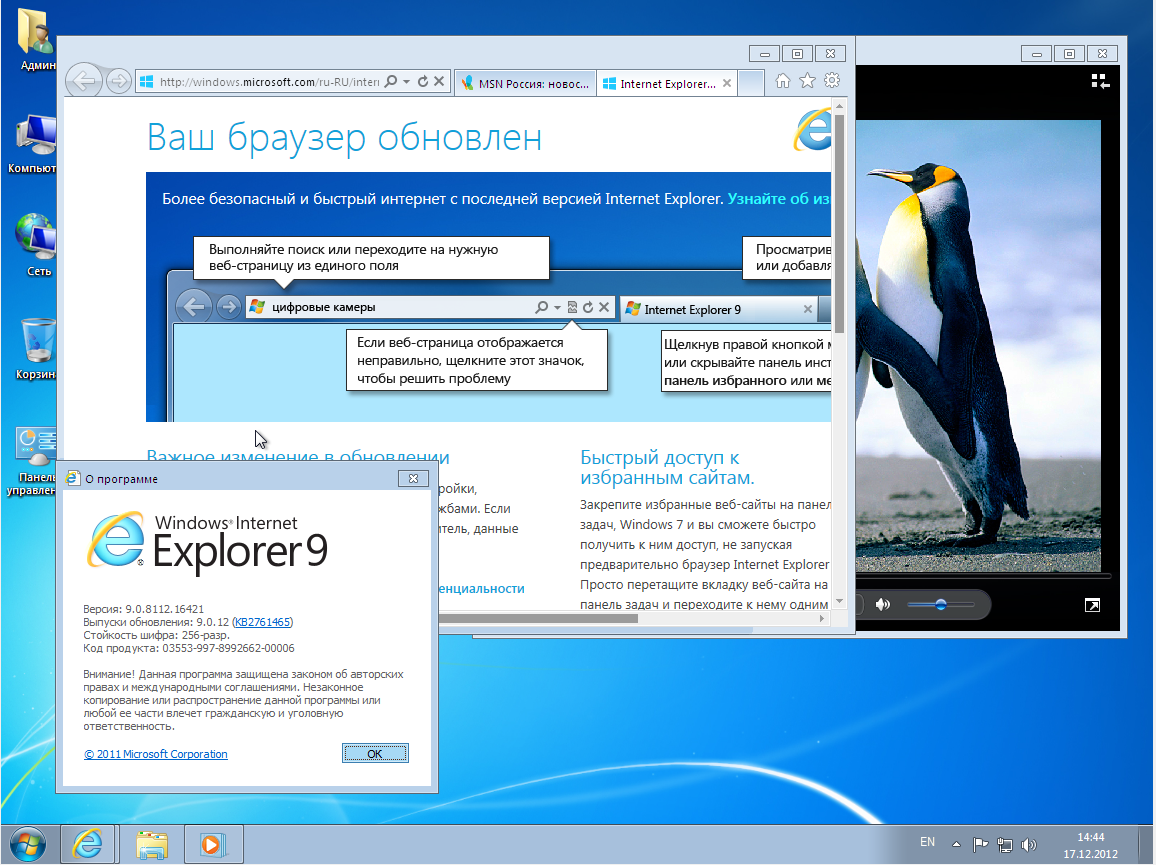Image resolution: width=1156 pixels, height=865 pixels.
Task: Click the IE forward arrow button
Action: point(119,81)
